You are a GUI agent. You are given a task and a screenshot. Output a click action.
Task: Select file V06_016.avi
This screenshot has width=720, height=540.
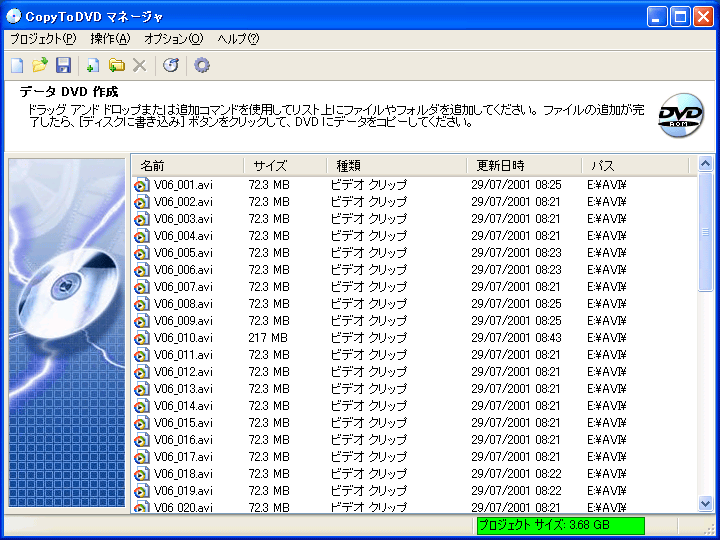click(183, 439)
